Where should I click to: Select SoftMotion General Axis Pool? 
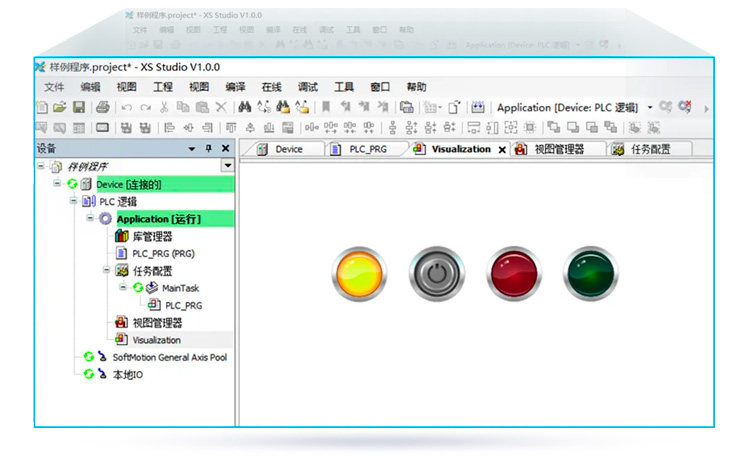(x=170, y=357)
